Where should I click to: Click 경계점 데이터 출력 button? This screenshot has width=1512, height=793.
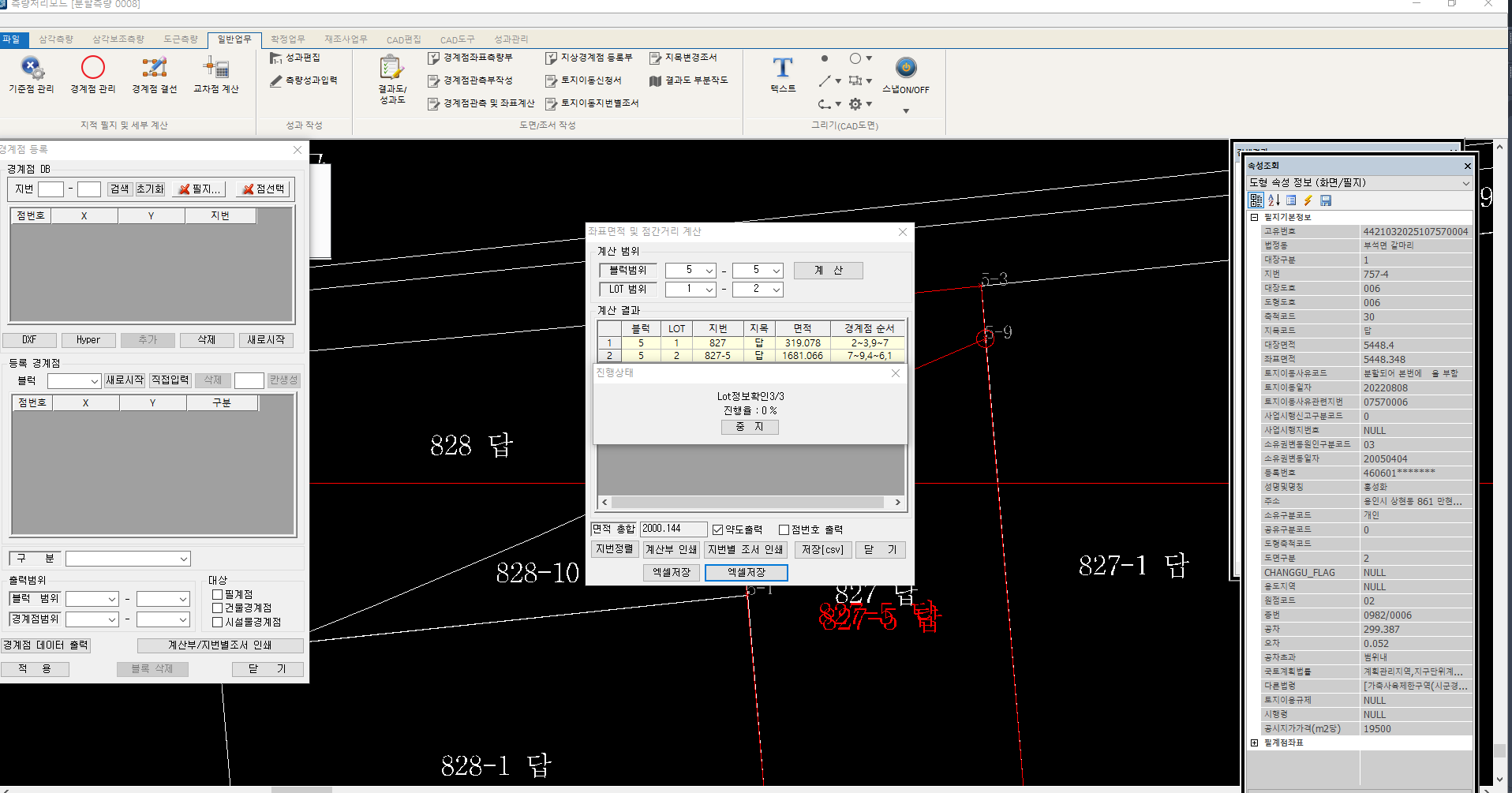point(45,645)
